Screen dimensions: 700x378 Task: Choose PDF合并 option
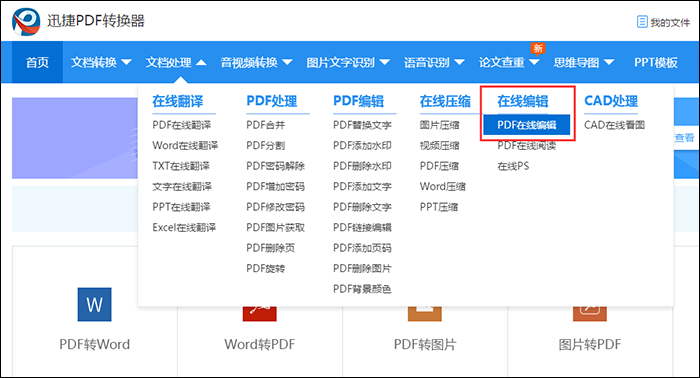(265, 125)
